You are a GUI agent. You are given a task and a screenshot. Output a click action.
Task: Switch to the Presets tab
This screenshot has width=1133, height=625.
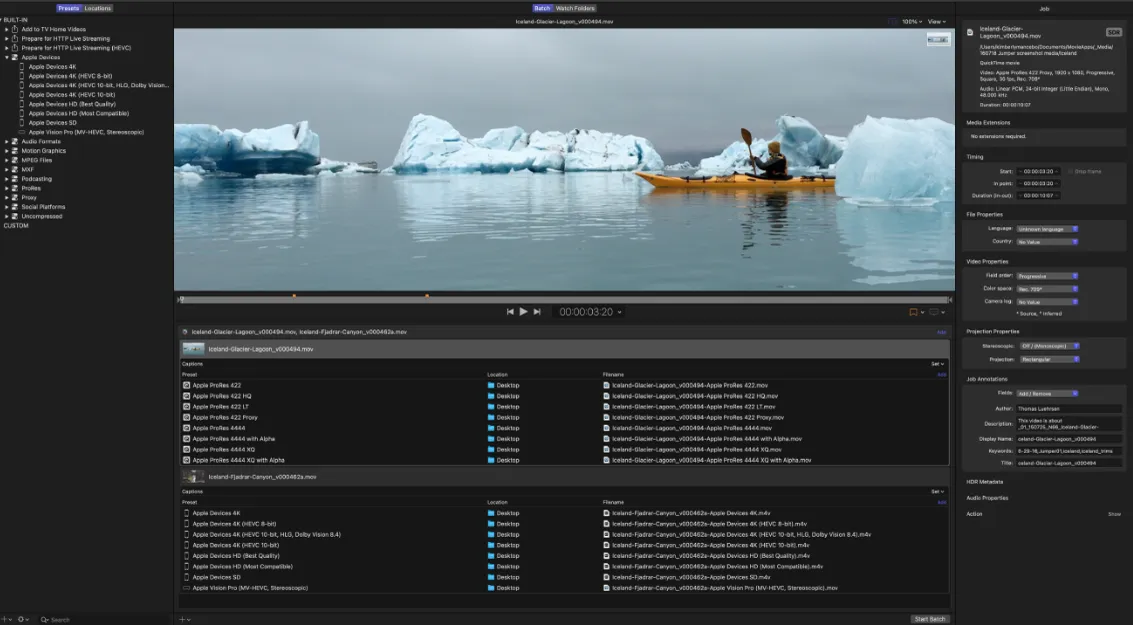pos(69,8)
